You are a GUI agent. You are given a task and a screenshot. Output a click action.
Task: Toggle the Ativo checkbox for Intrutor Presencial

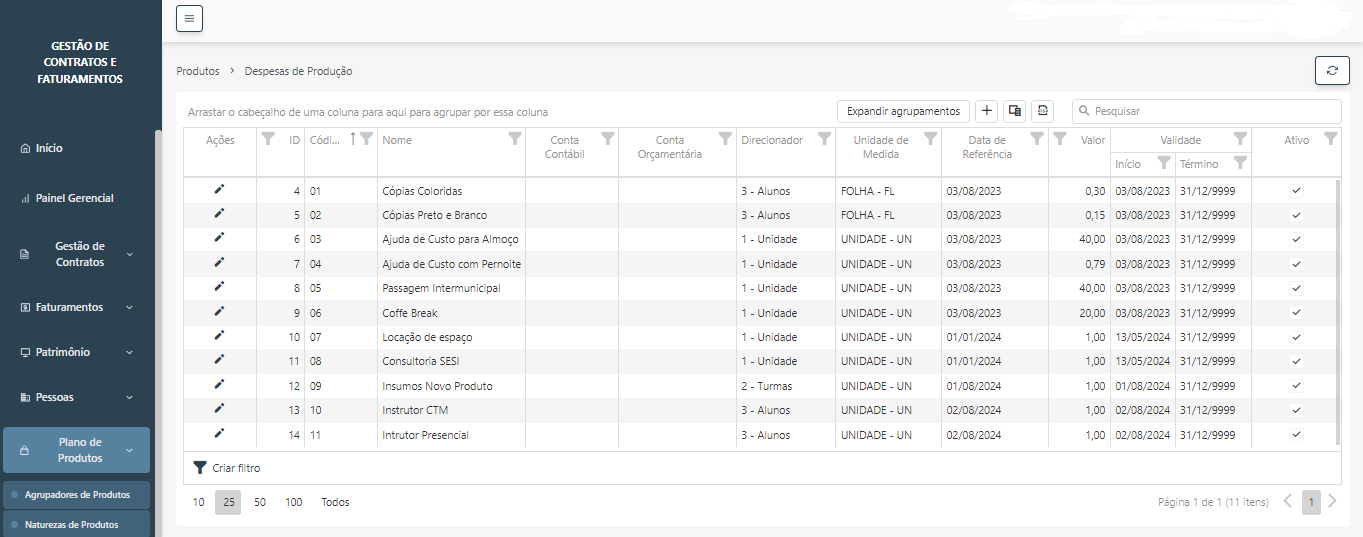click(1296, 435)
